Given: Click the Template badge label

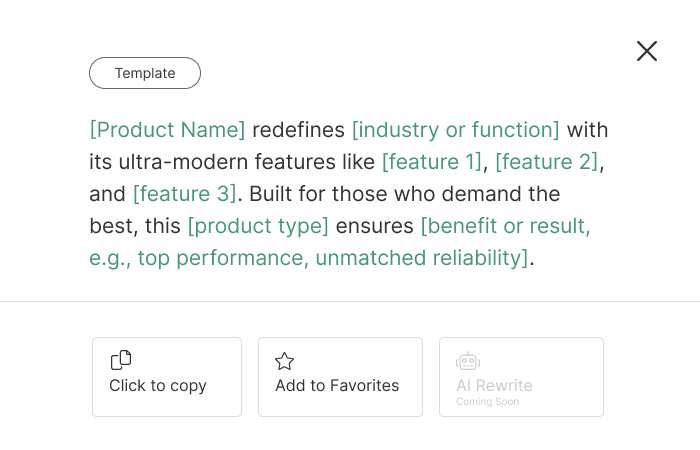Looking at the screenshot, I should pos(145,73).
